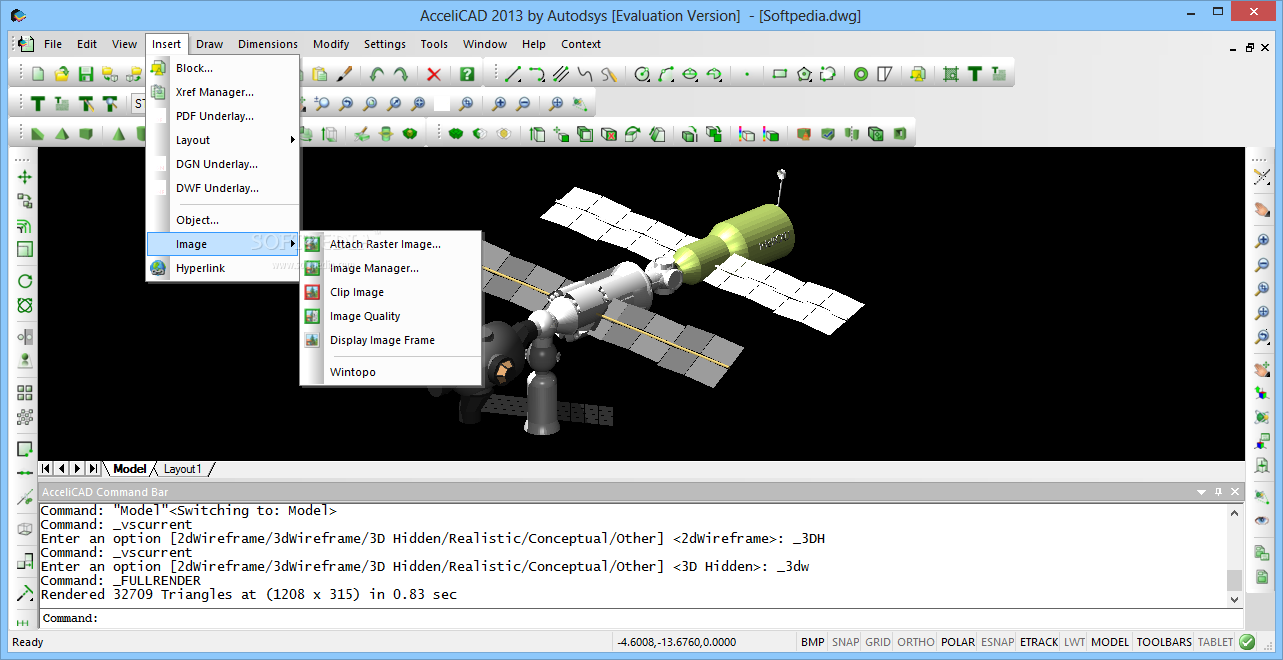Toggle LWT lineweight display
1283x660 pixels.
[1074, 642]
